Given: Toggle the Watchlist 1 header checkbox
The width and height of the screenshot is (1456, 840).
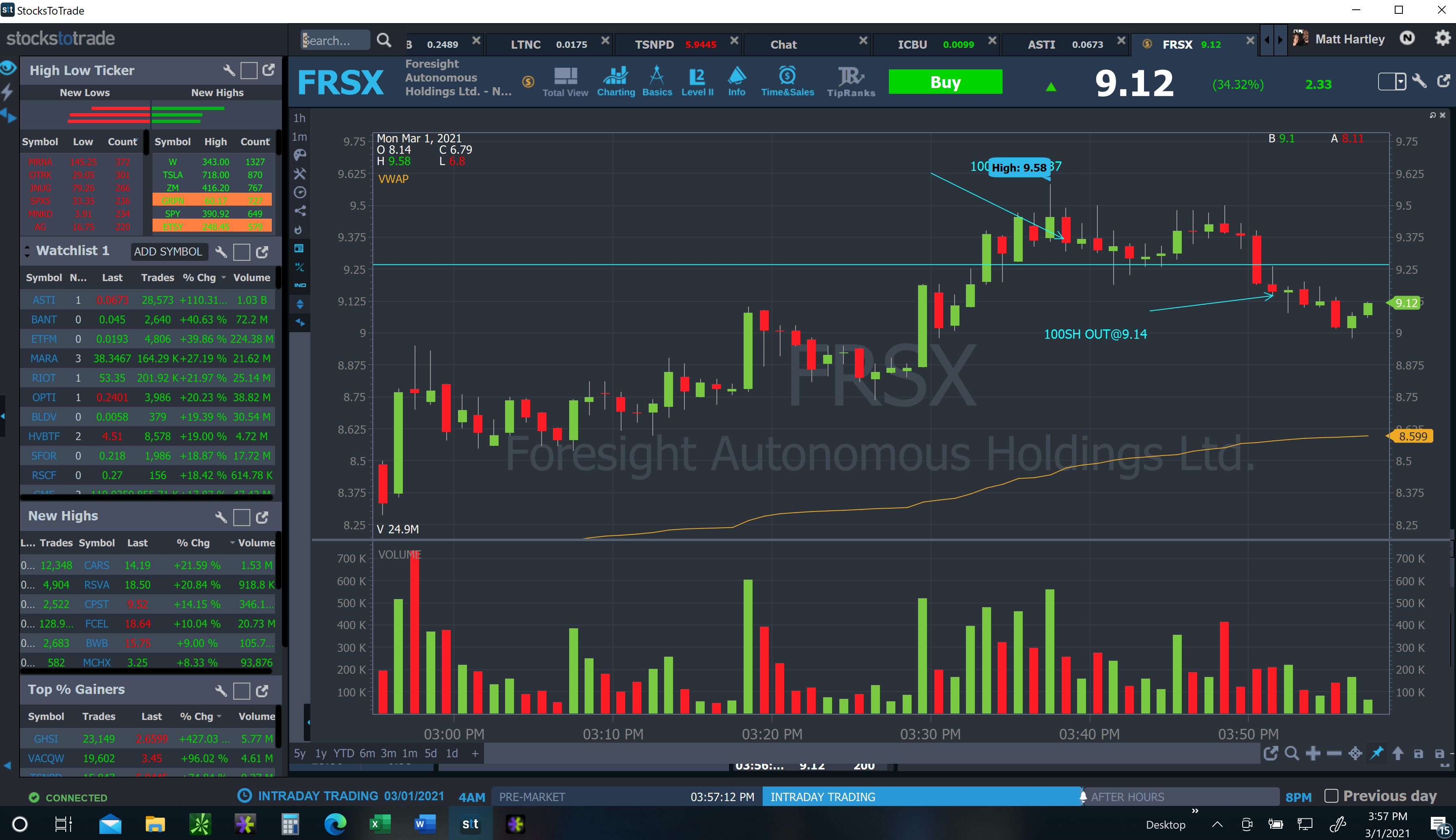Looking at the screenshot, I should pyautogui.click(x=241, y=251).
